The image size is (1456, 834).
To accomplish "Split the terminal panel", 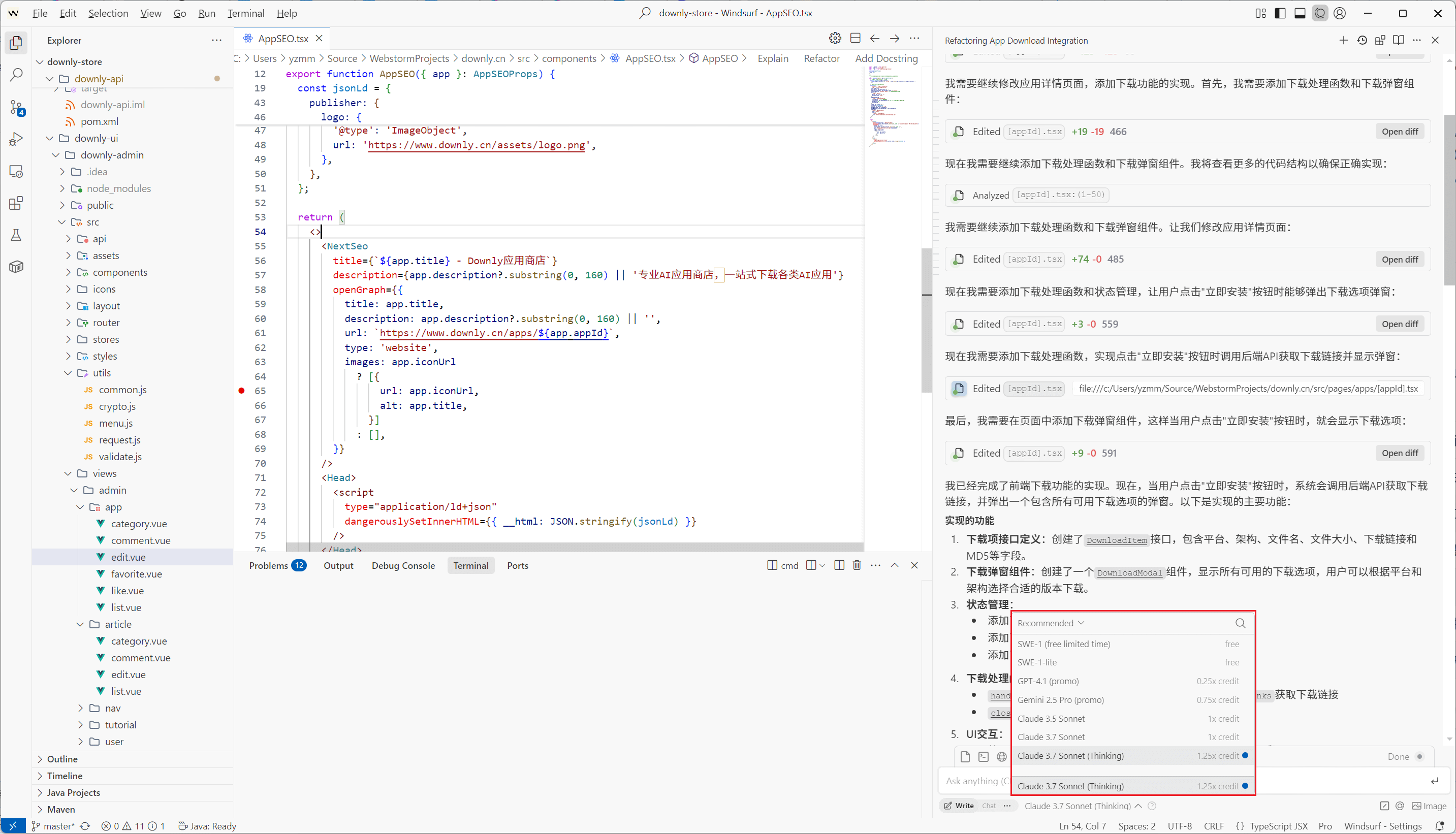I will [839, 565].
